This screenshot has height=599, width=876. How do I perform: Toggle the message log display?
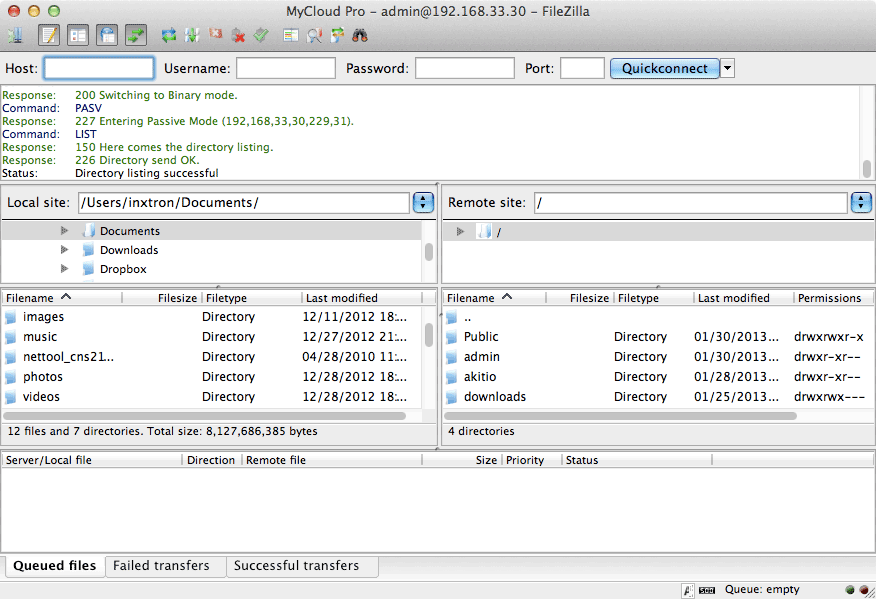[x=49, y=36]
